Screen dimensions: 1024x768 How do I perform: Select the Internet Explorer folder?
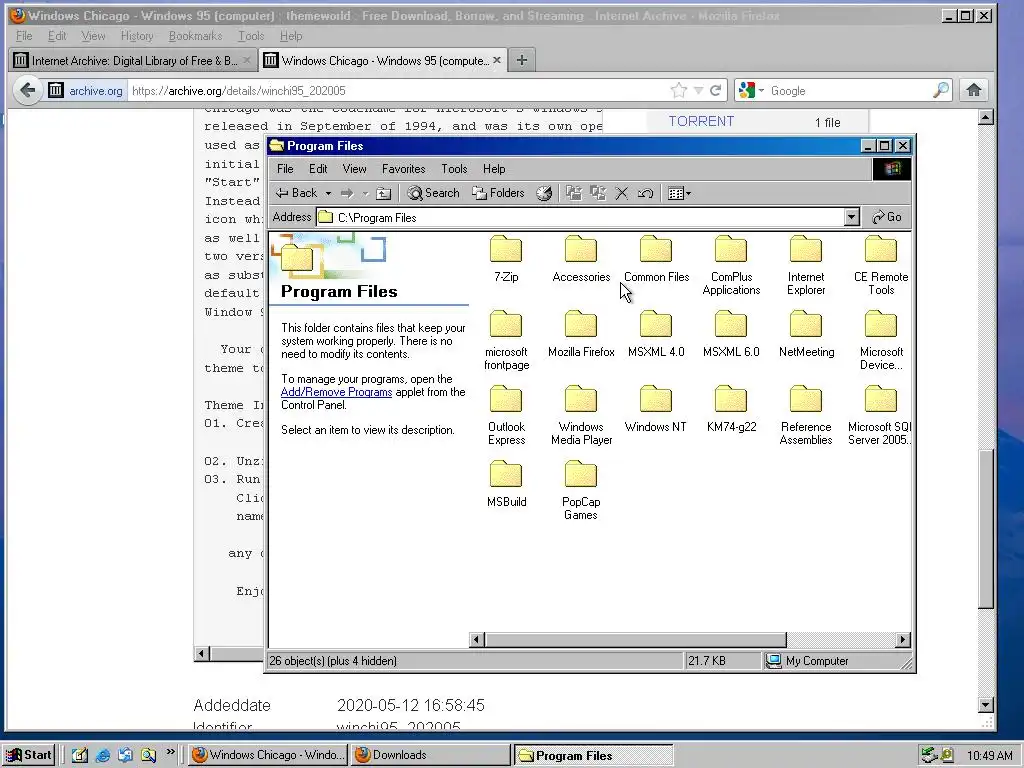point(806,266)
